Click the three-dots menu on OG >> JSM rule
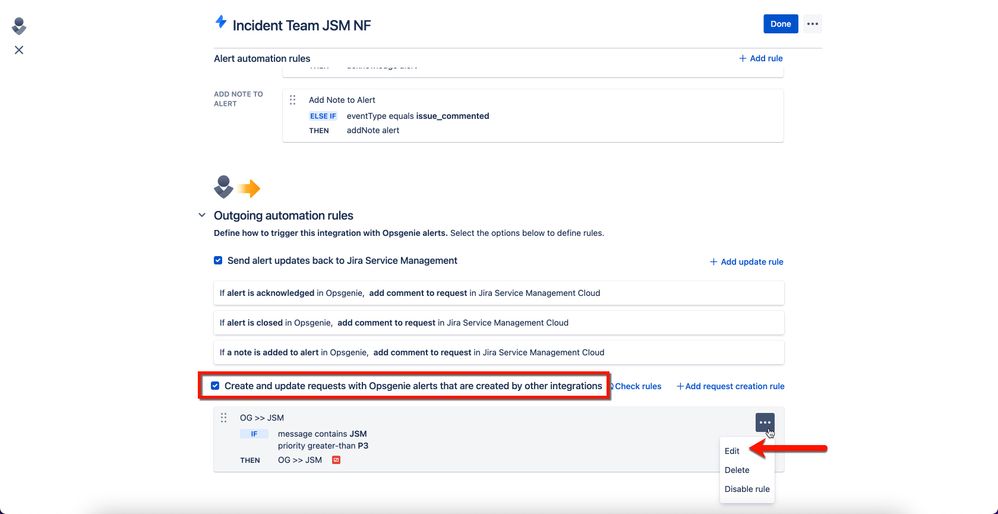Viewport: 998px width, 514px height. pyautogui.click(x=765, y=422)
